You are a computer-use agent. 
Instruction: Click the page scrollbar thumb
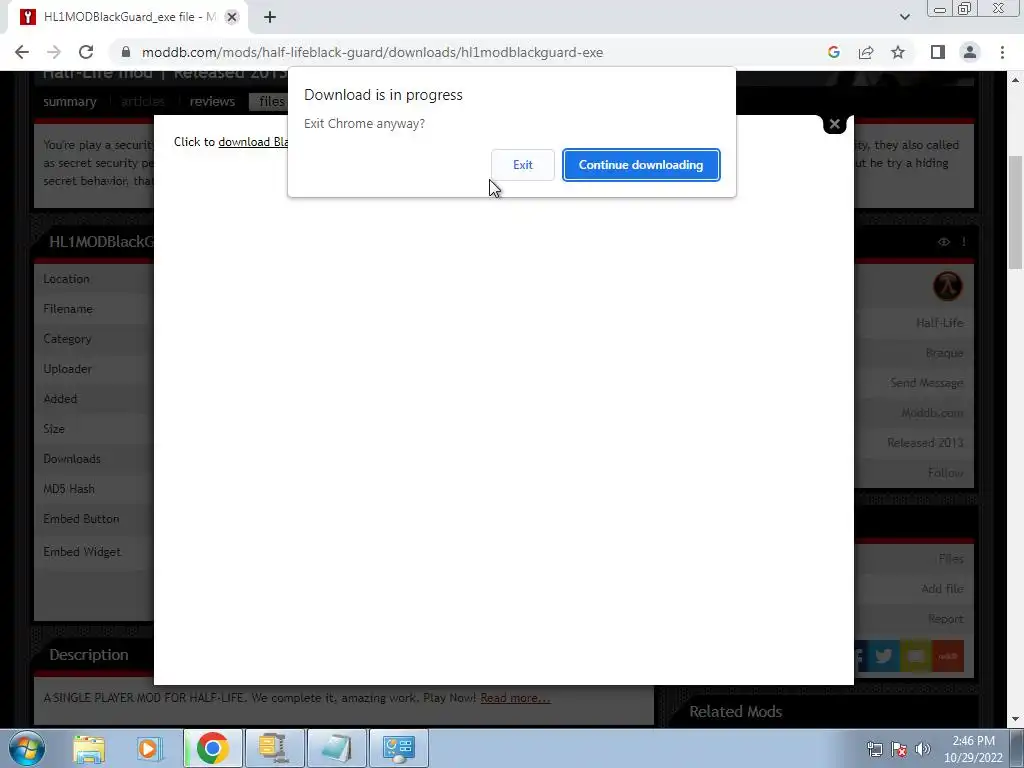pyautogui.click(x=1015, y=212)
